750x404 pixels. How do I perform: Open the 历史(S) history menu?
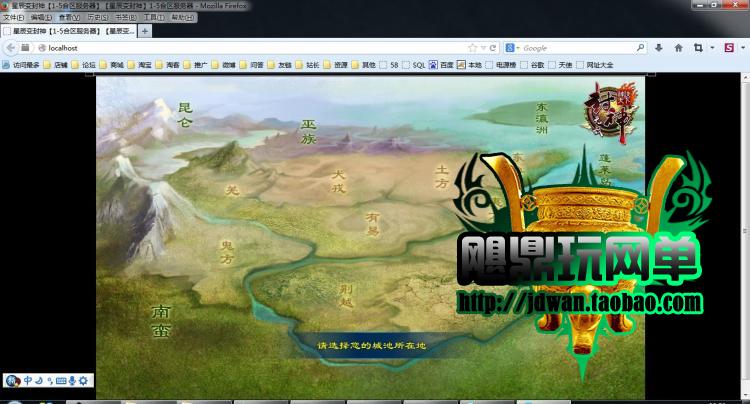click(x=98, y=17)
